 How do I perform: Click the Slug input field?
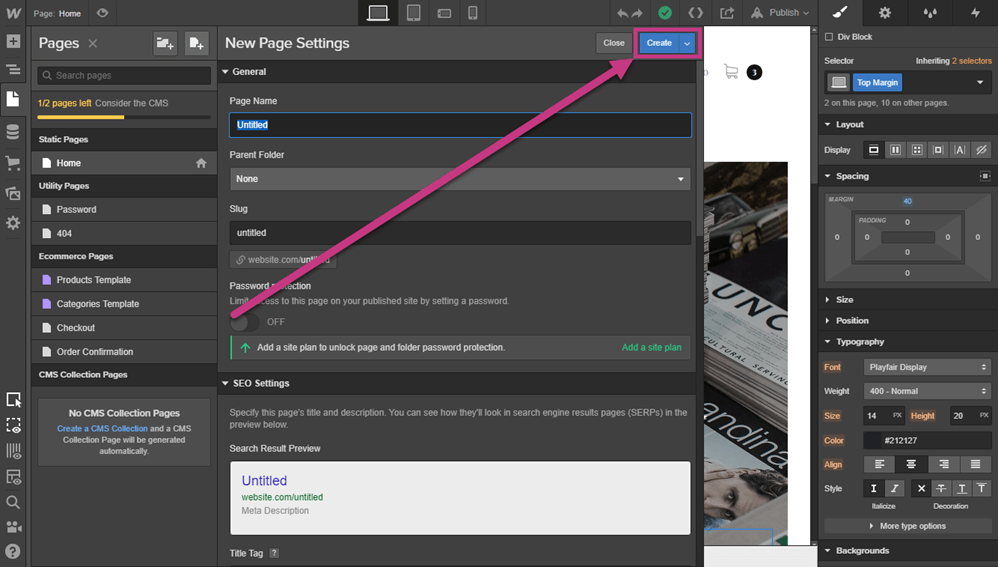460,233
